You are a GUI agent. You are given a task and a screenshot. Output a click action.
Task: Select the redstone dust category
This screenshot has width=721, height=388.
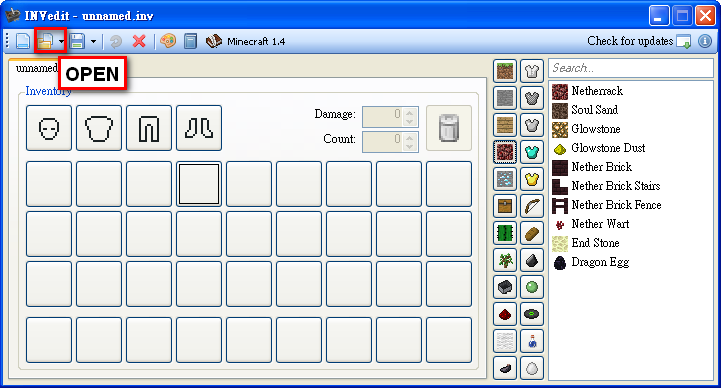point(505,314)
